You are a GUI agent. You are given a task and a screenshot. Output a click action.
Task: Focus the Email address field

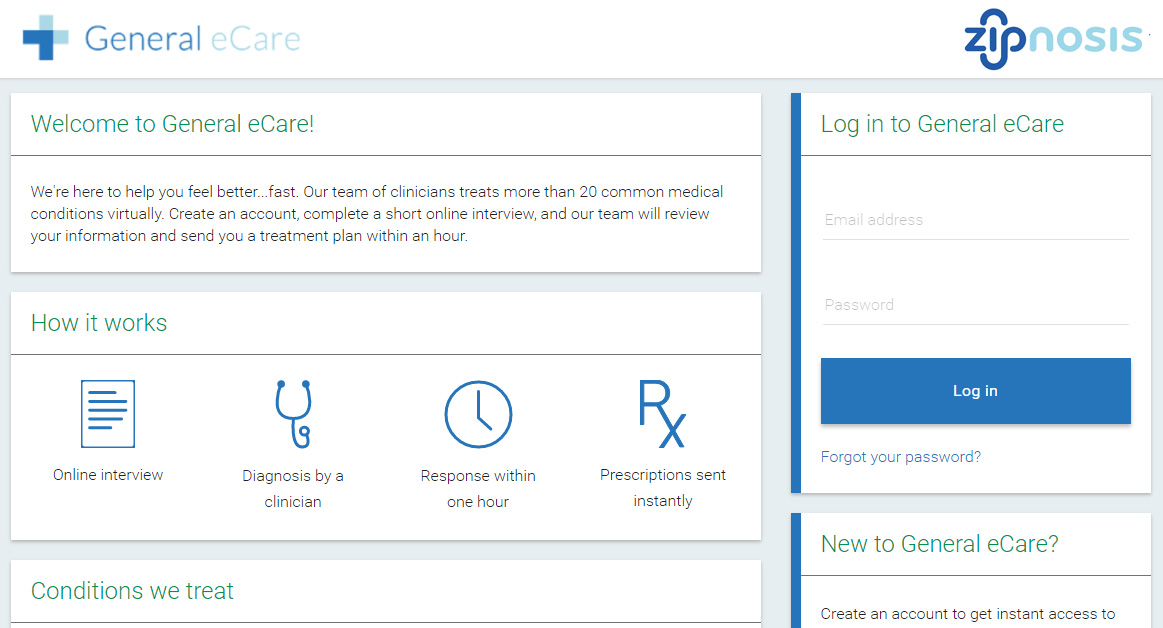pyautogui.click(x=975, y=220)
